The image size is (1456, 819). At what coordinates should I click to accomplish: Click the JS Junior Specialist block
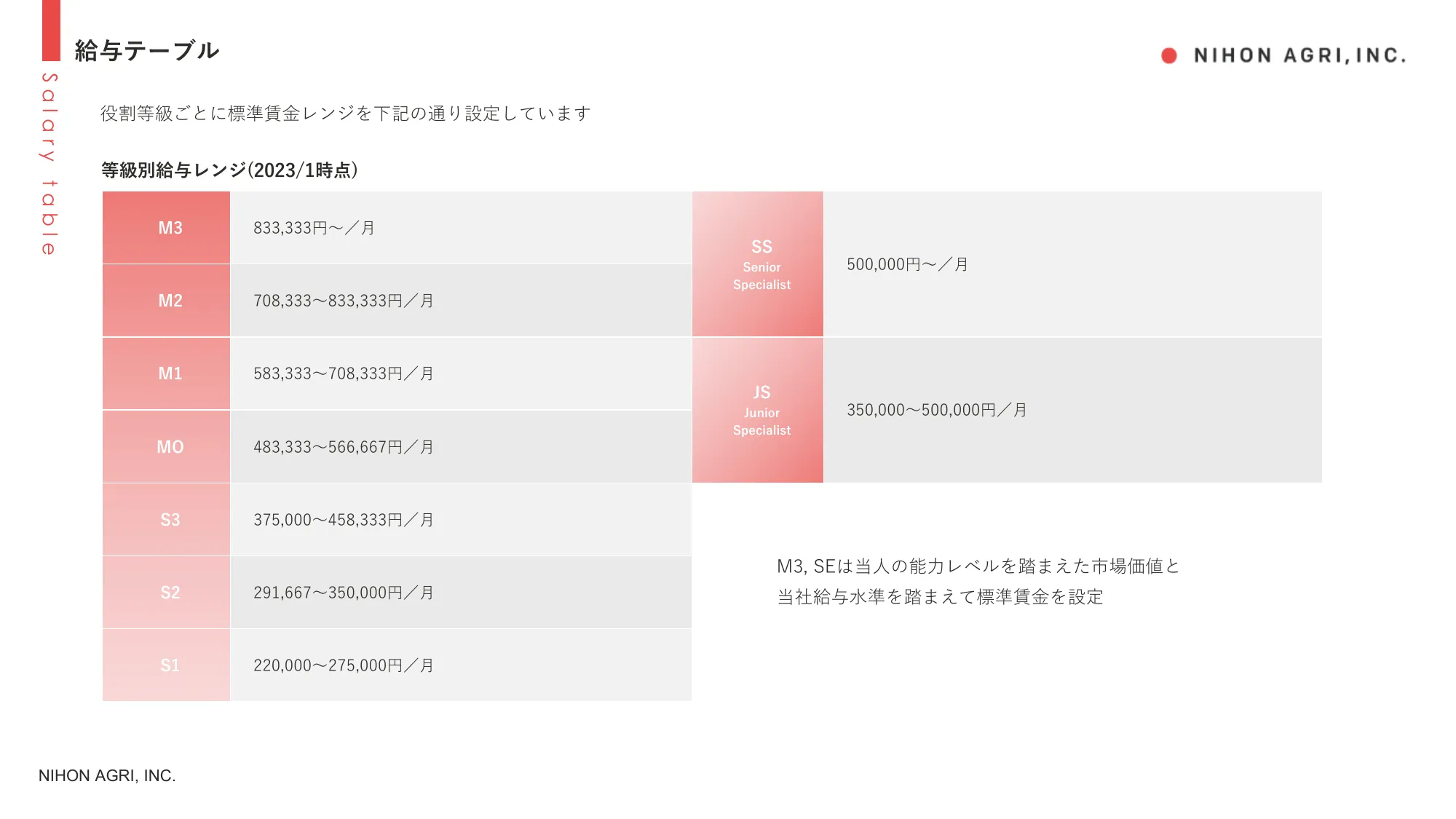pyautogui.click(x=758, y=410)
